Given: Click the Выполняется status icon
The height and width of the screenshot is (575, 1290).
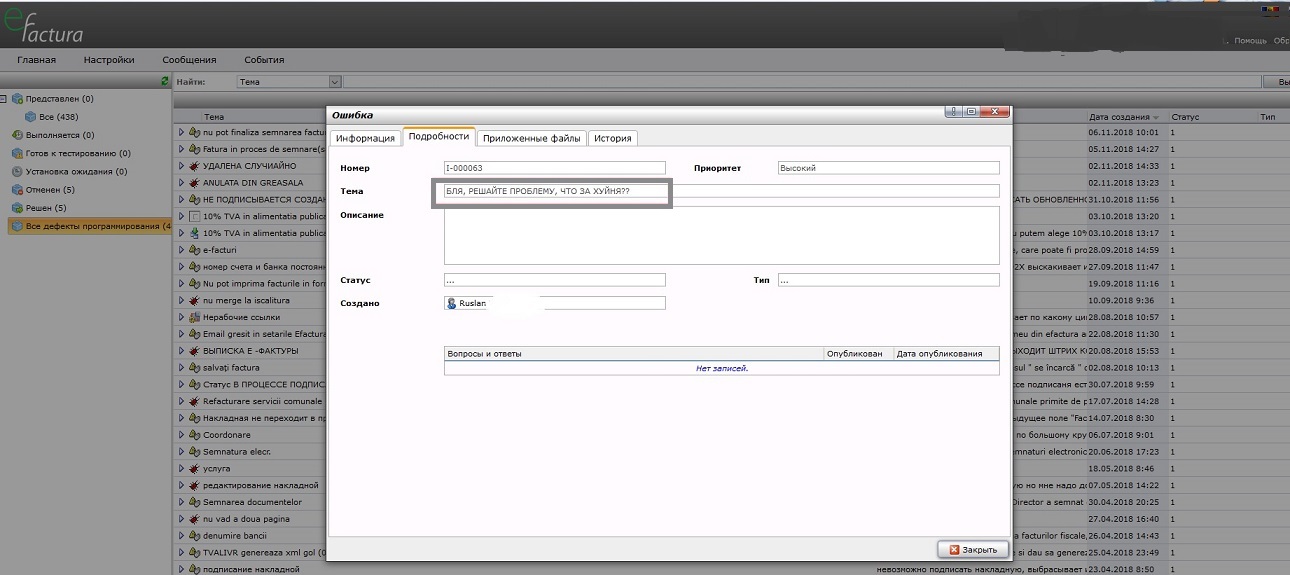Looking at the screenshot, I should pos(17,135).
